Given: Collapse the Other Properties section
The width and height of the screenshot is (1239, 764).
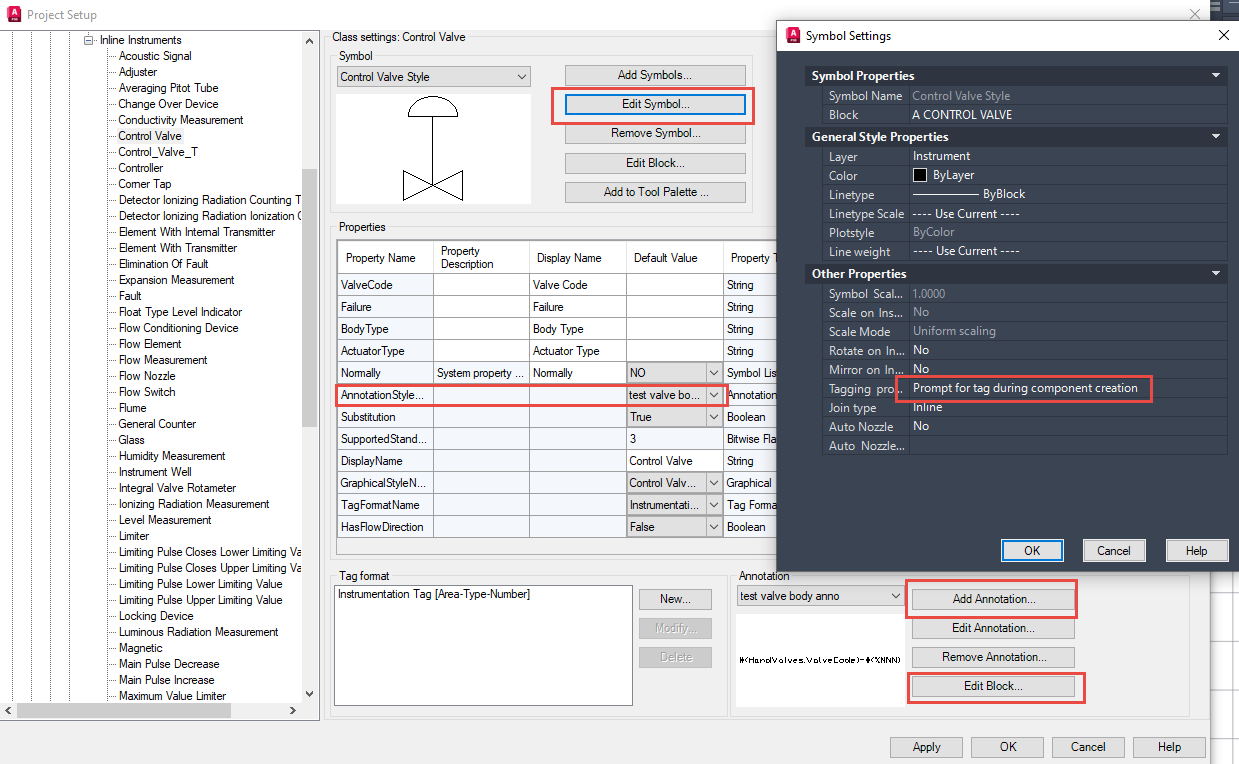Looking at the screenshot, I should 1215,273.
